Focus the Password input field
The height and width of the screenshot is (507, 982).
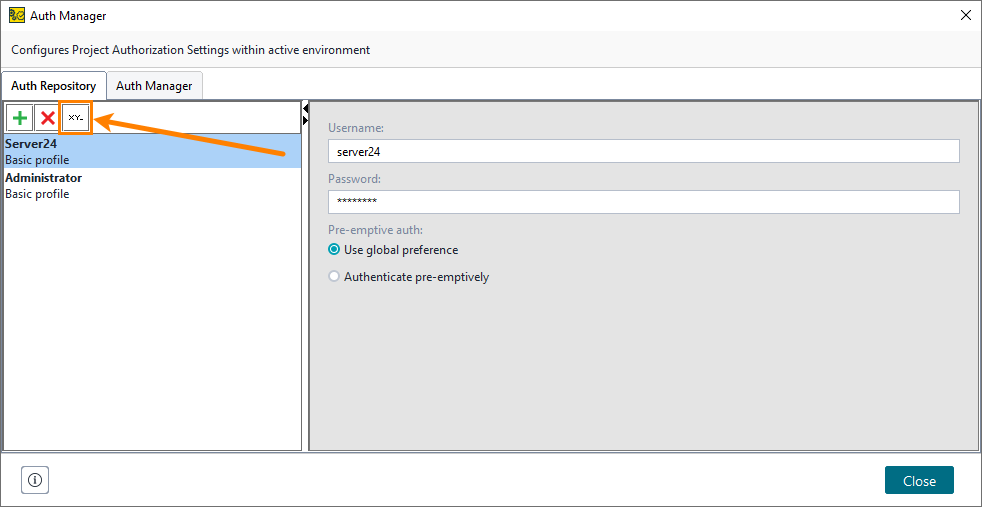(643, 202)
